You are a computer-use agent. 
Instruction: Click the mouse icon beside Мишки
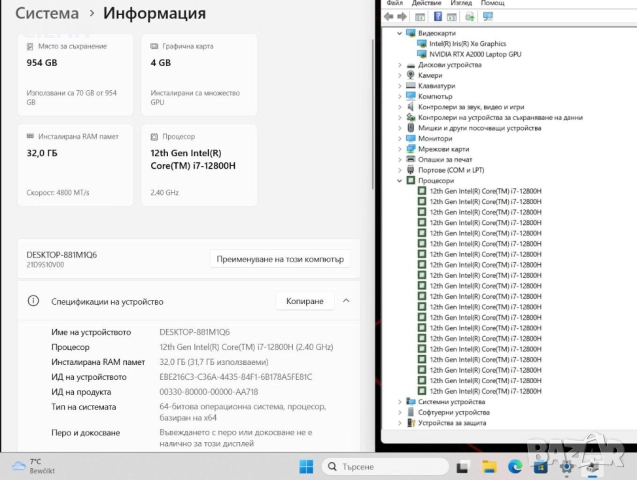[x=411, y=128]
